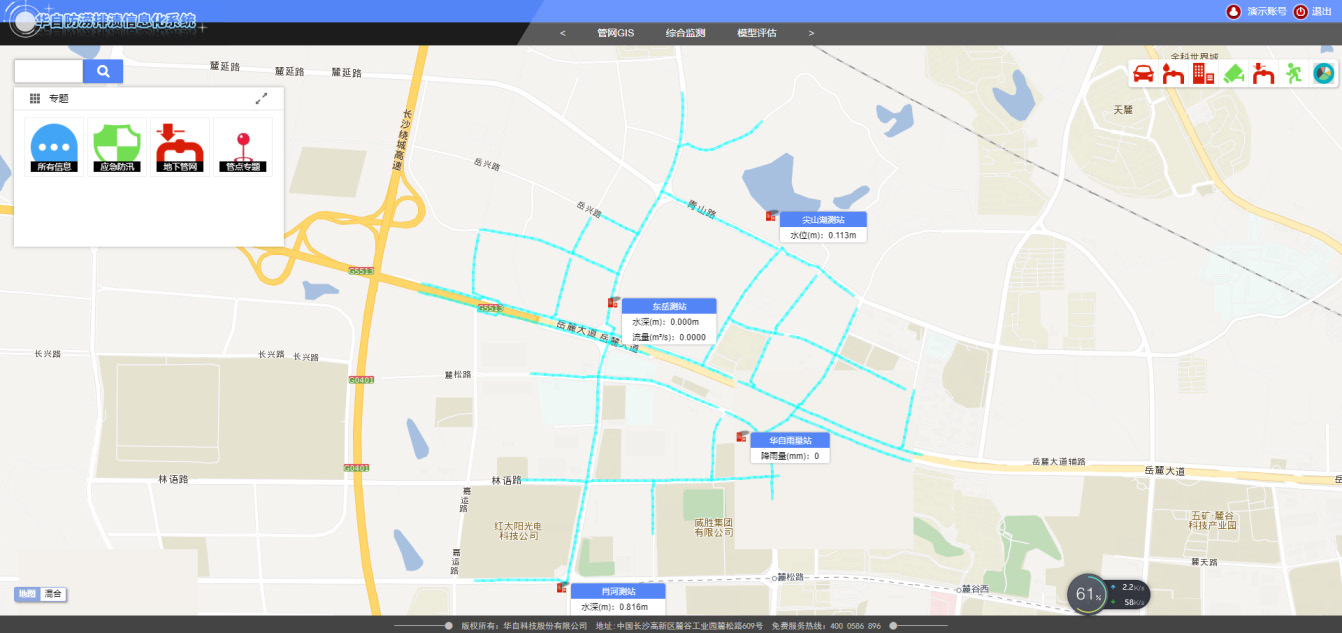
Task: Click the green running person icon
Action: [1294, 74]
